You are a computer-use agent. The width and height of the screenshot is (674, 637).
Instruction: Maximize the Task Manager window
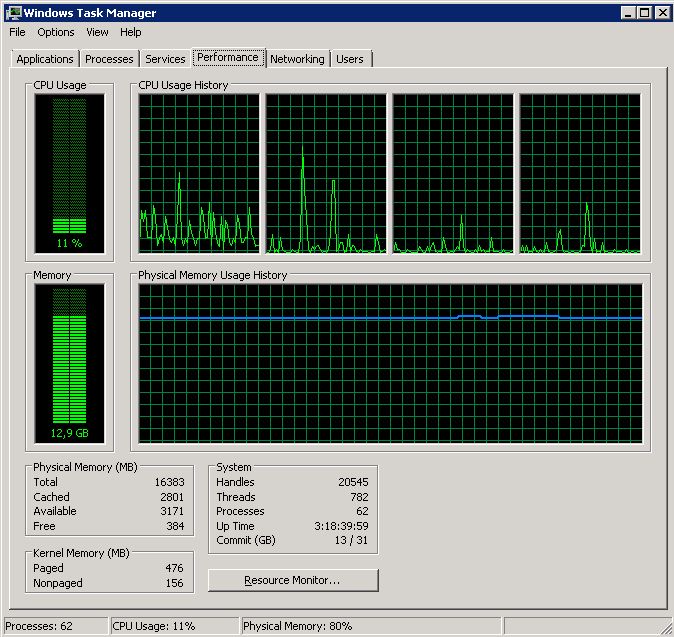click(645, 13)
